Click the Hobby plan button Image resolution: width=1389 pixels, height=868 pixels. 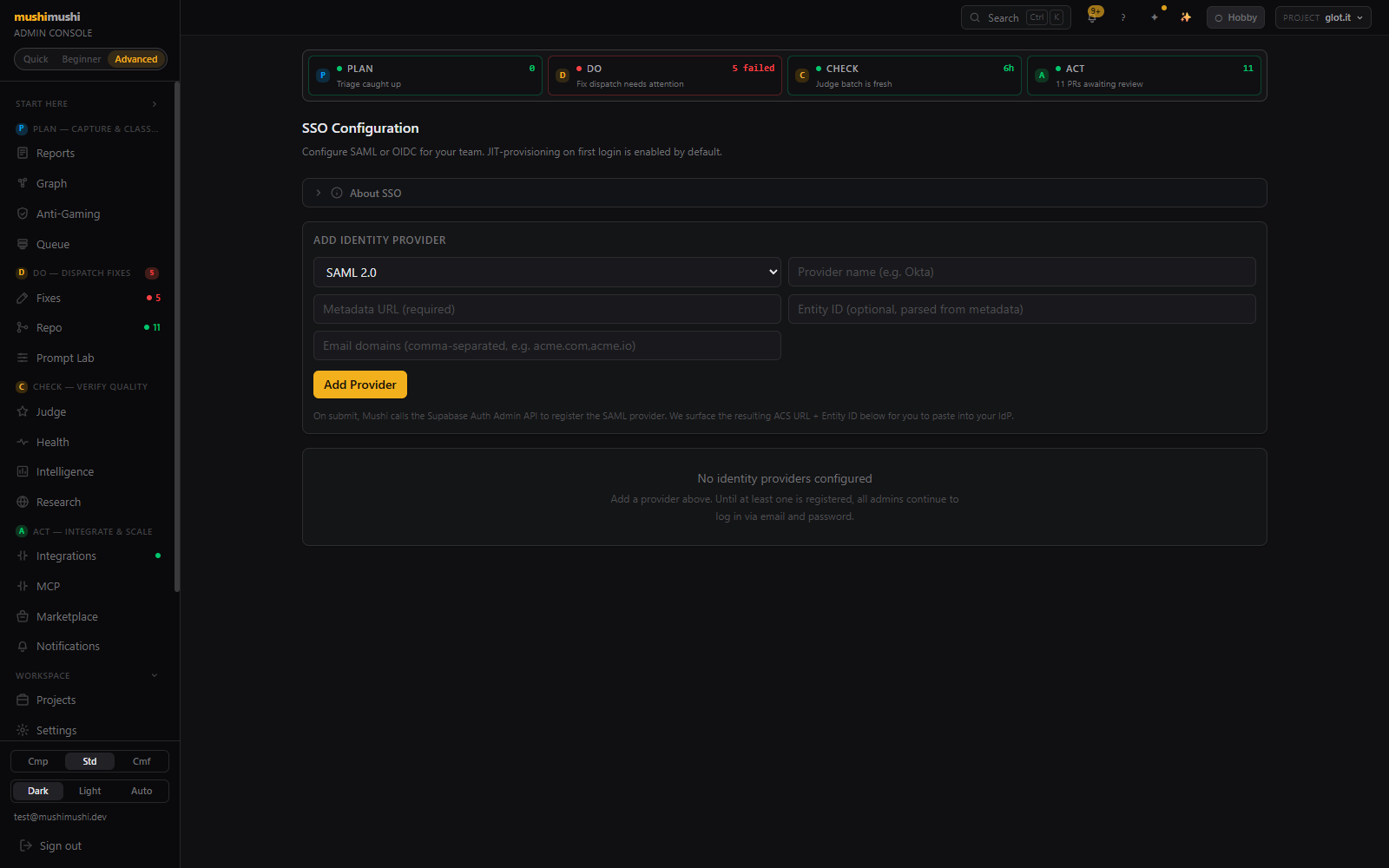tap(1235, 17)
